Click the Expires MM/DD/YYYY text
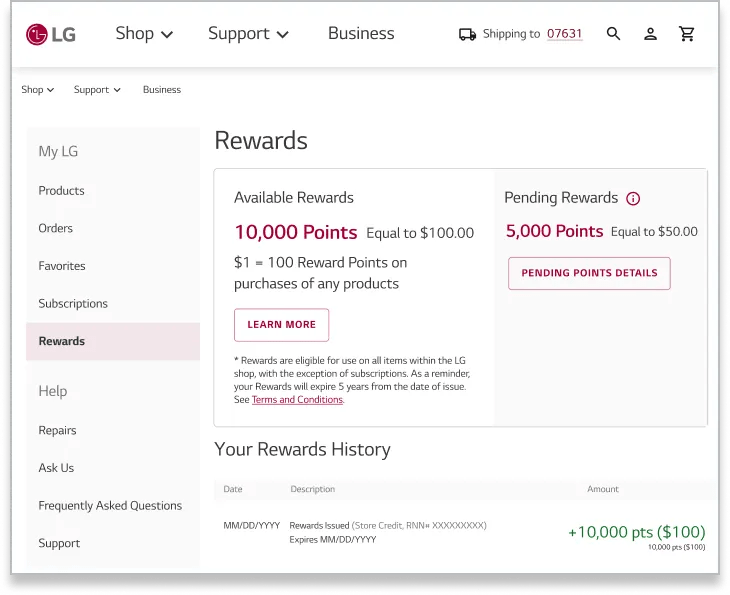The width and height of the screenshot is (730, 595). click(x=332, y=540)
